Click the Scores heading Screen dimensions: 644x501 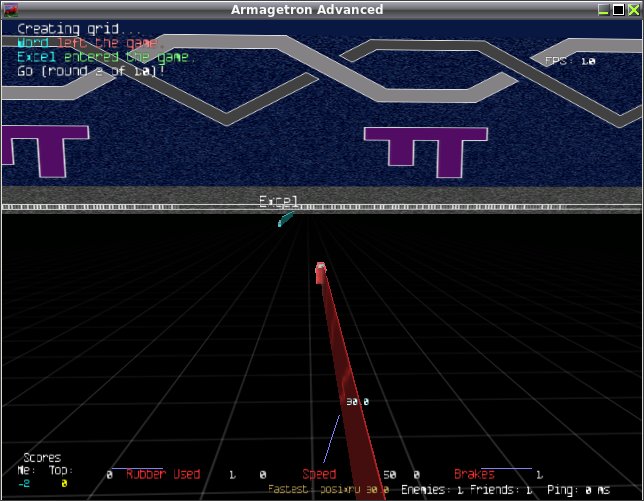[x=42, y=457]
